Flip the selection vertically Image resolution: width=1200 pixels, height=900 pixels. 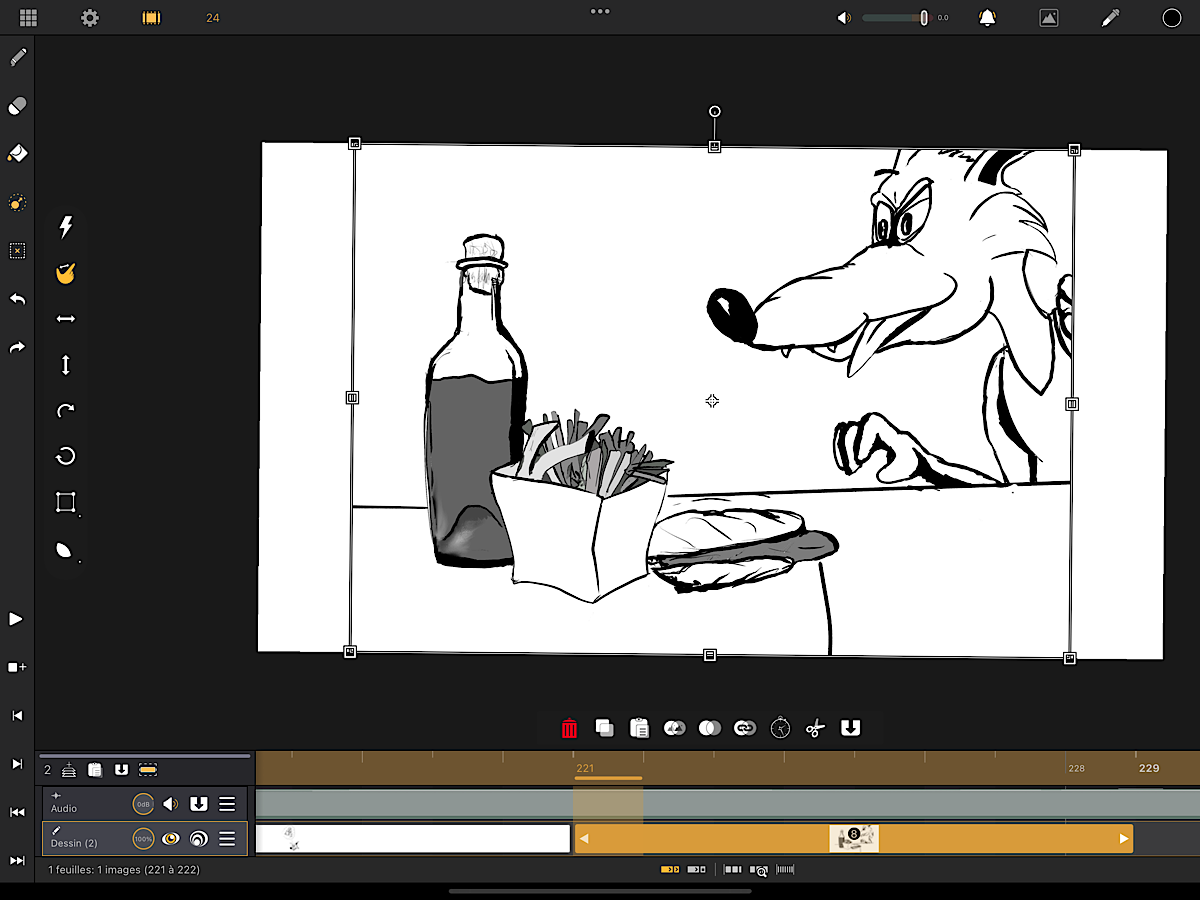[66, 365]
